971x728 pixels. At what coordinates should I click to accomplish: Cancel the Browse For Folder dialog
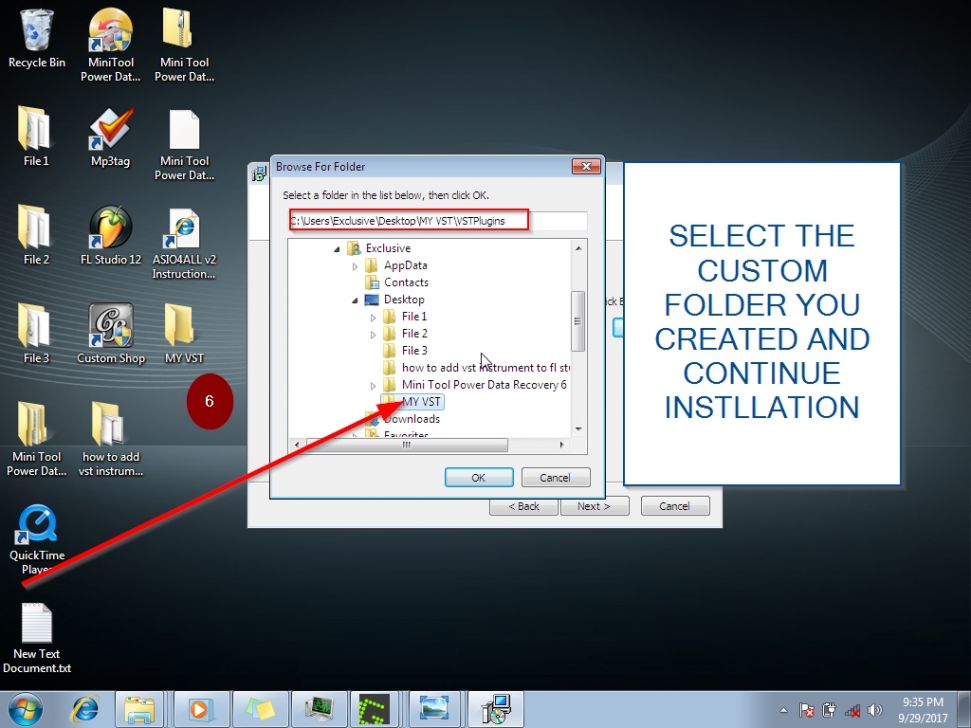(x=555, y=477)
